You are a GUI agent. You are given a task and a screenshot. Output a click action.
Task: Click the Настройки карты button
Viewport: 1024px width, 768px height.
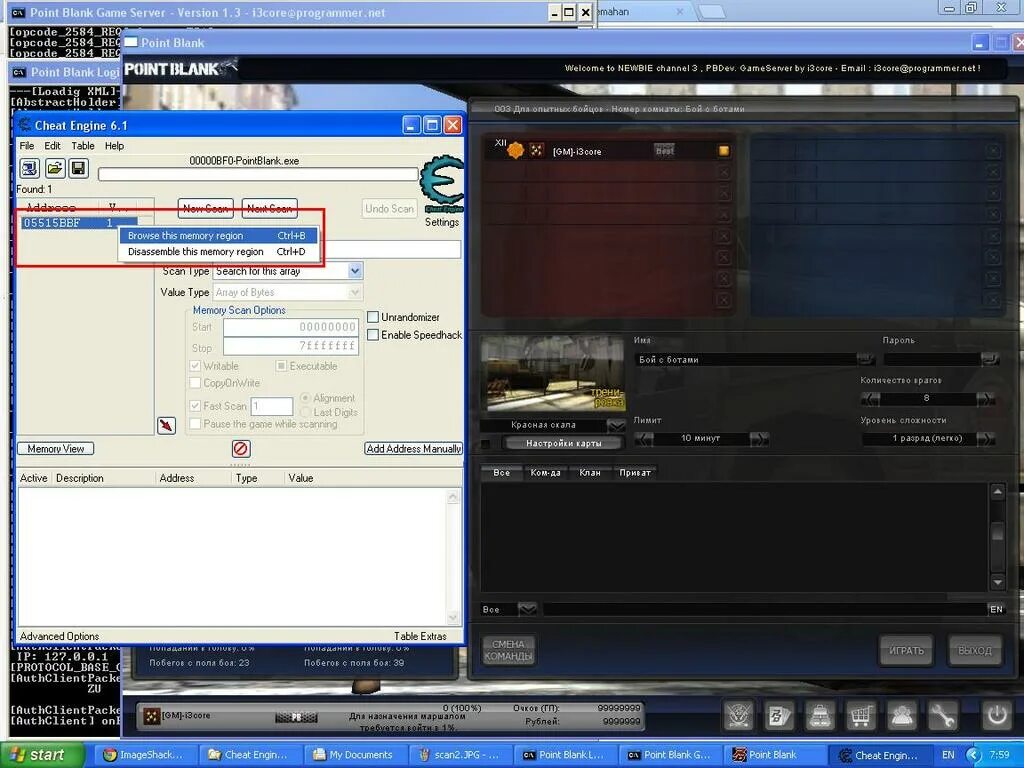[x=564, y=443]
